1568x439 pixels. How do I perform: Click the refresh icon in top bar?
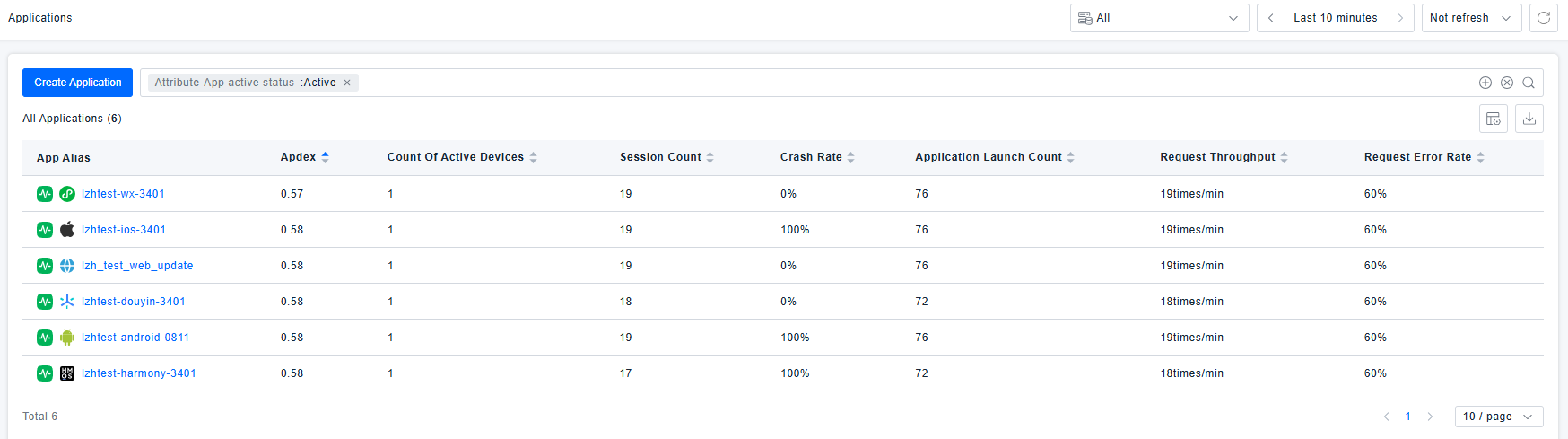1543,18
